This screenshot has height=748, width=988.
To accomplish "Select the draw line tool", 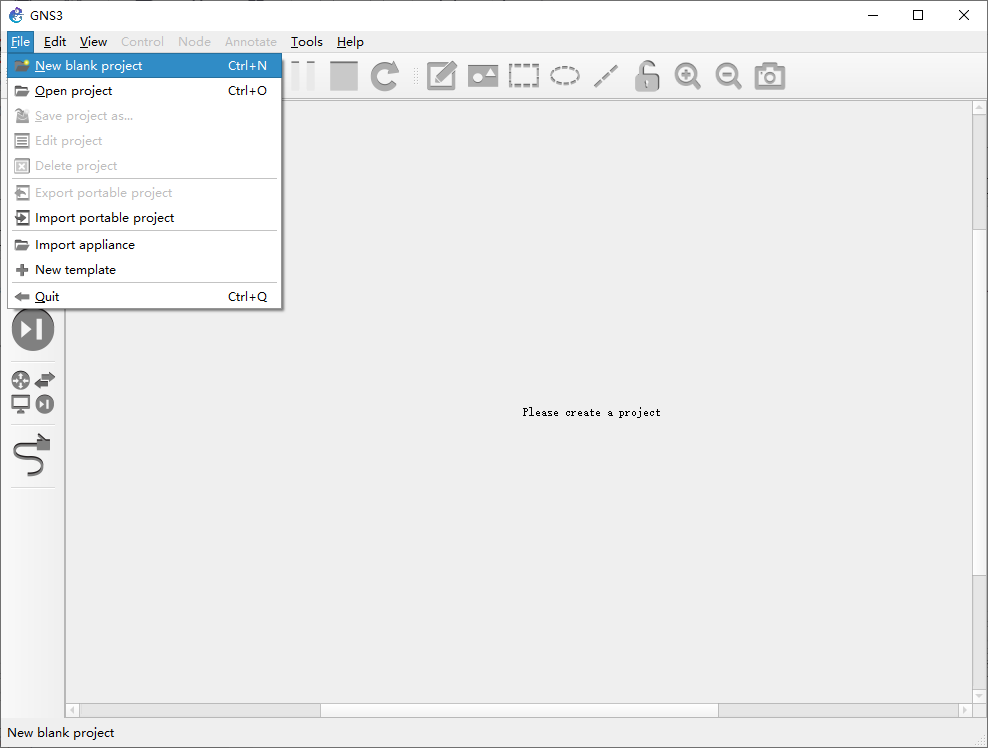I will (606, 76).
